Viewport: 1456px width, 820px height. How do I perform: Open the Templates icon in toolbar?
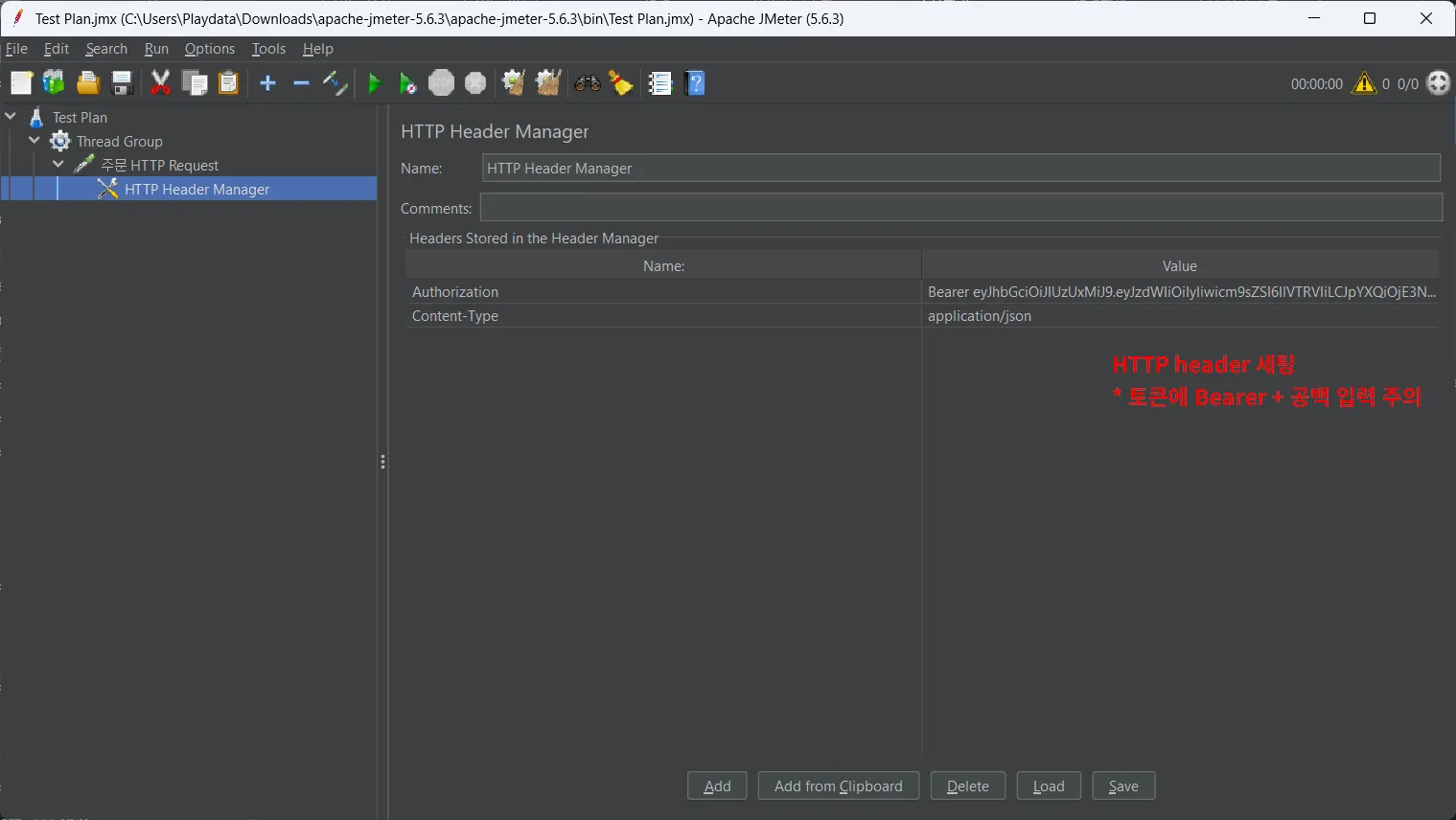point(54,83)
